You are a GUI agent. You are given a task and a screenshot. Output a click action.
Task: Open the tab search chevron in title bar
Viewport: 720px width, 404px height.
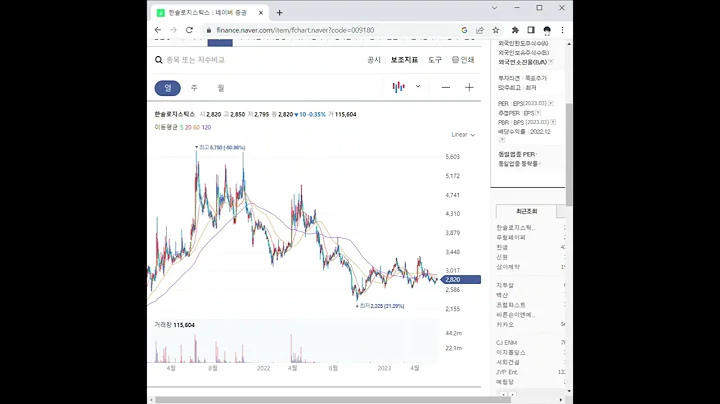pyautogui.click(x=495, y=8)
